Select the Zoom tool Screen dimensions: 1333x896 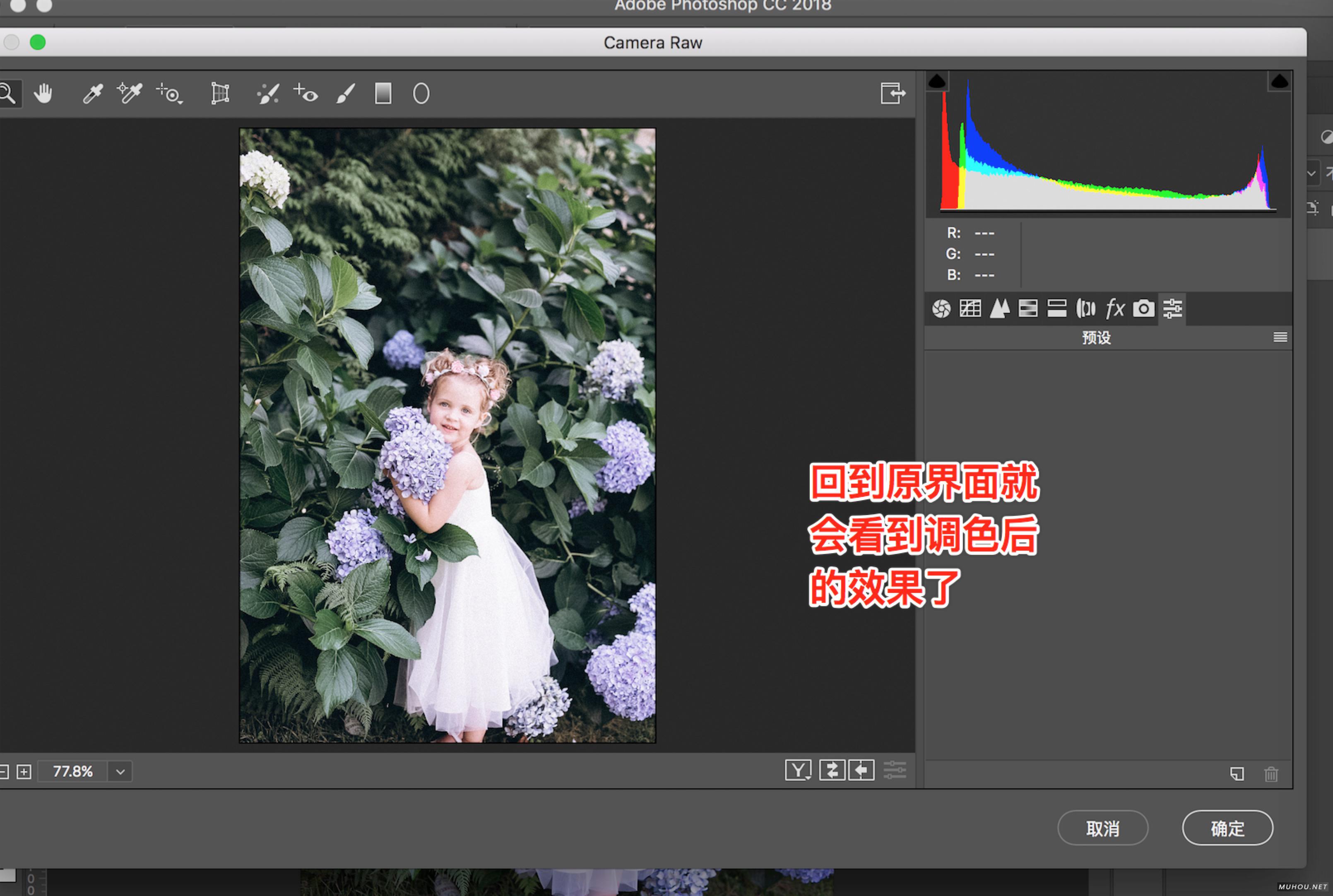pos(8,93)
